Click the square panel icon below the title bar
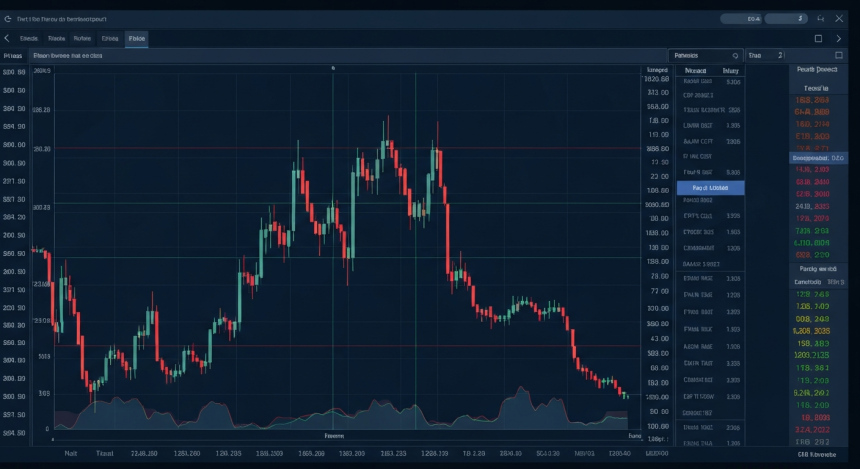 818,38
